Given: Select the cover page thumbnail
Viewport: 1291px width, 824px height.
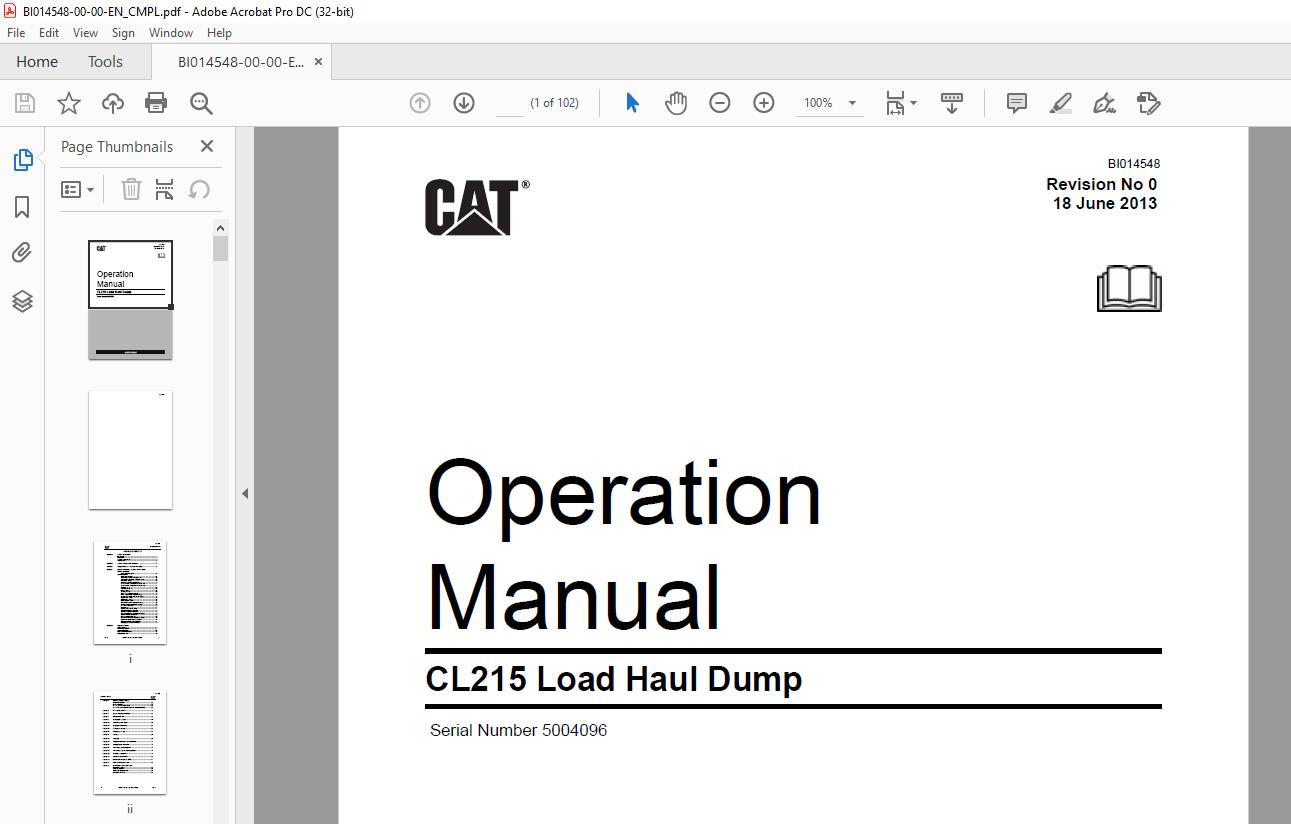Looking at the screenshot, I should click(x=130, y=300).
